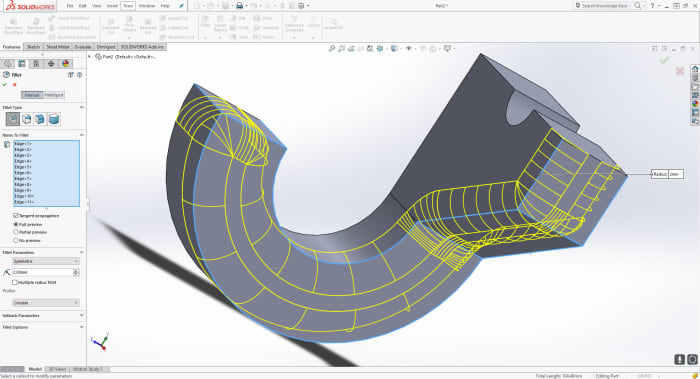Open the Window menu

point(146,6)
